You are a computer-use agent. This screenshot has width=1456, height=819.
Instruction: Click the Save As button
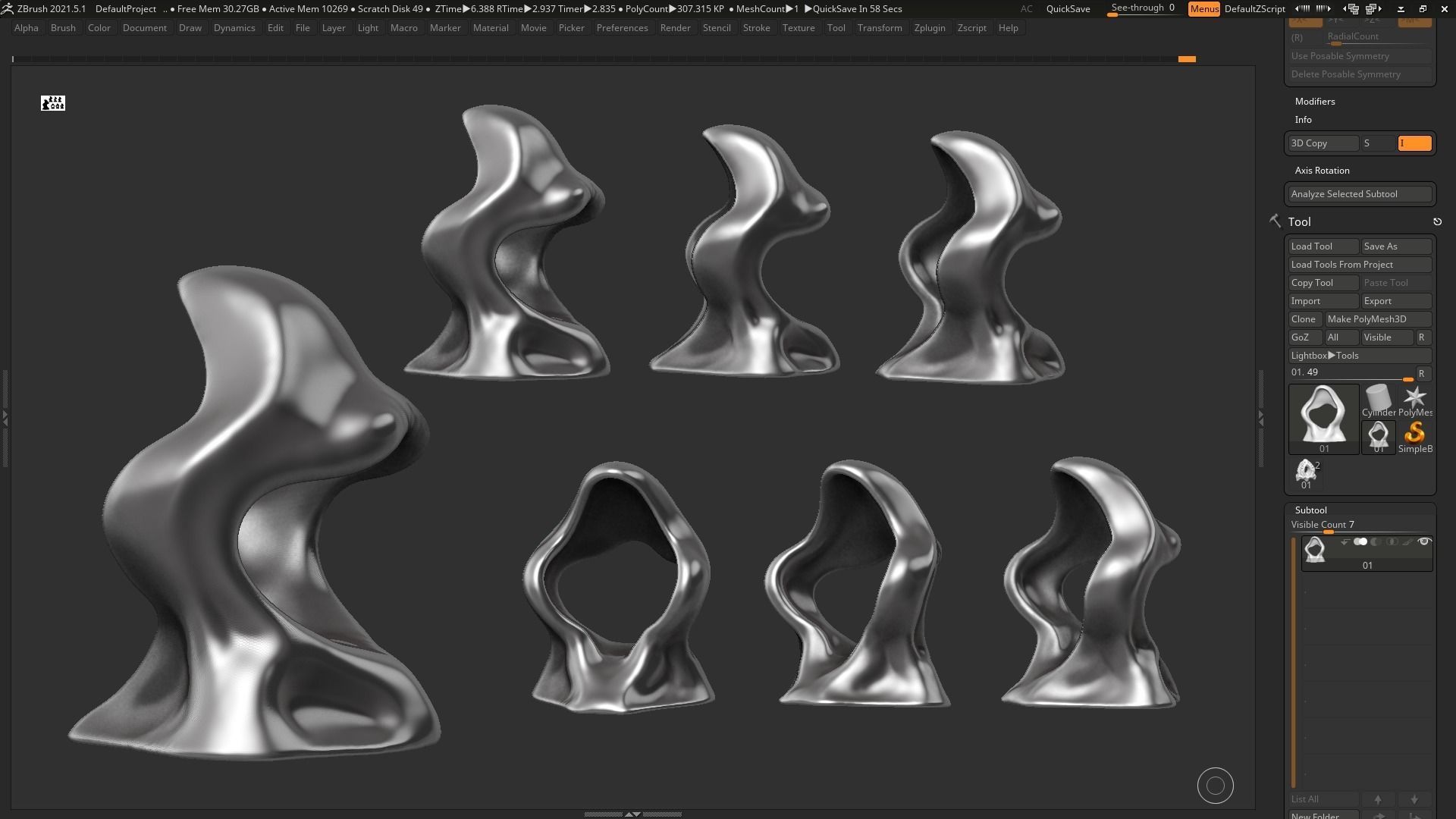(x=1396, y=246)
